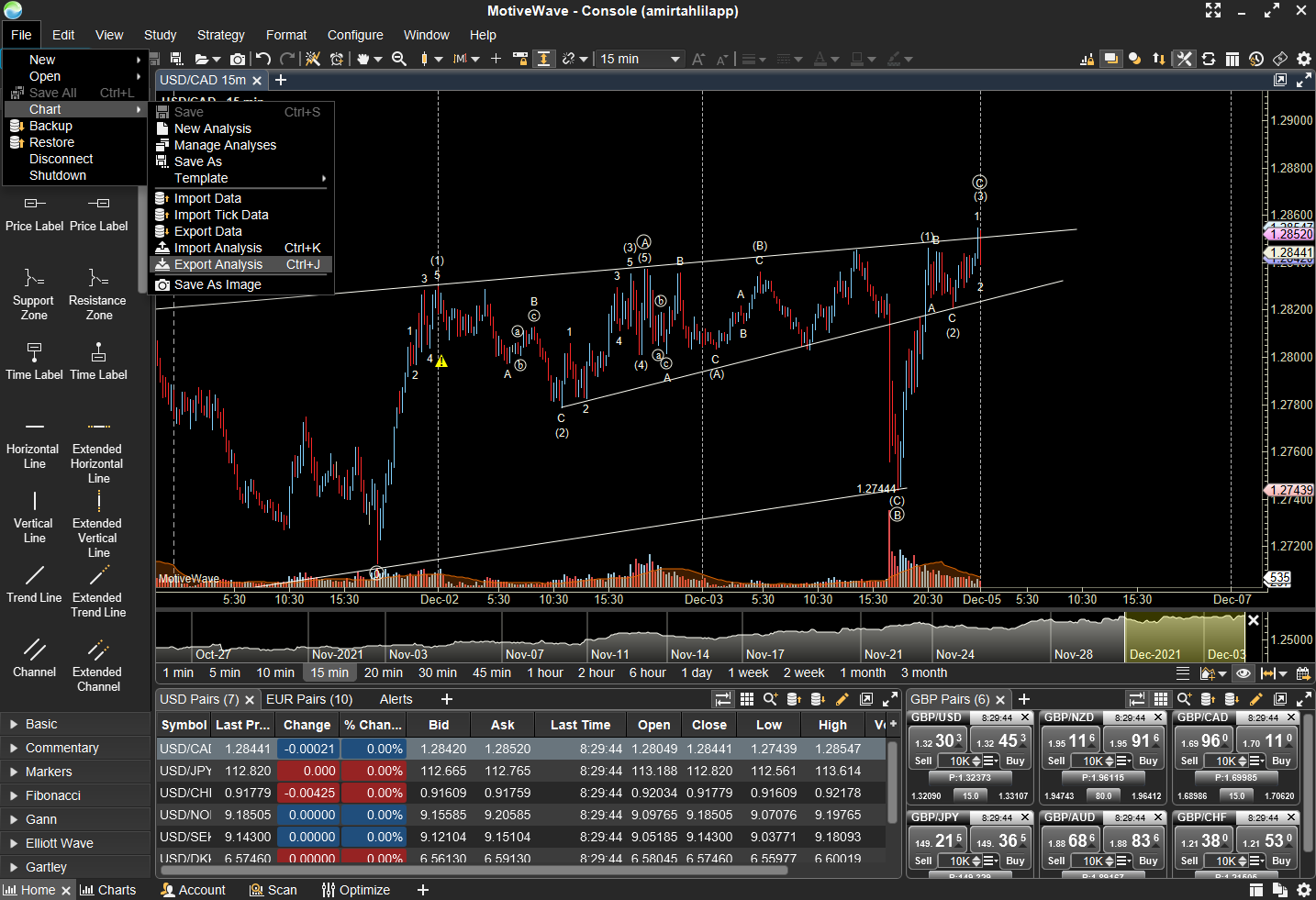This screenshot has width=1316, height=900.
Task: Open the 15 min bar size dropdown
Action: click(640, 59)
